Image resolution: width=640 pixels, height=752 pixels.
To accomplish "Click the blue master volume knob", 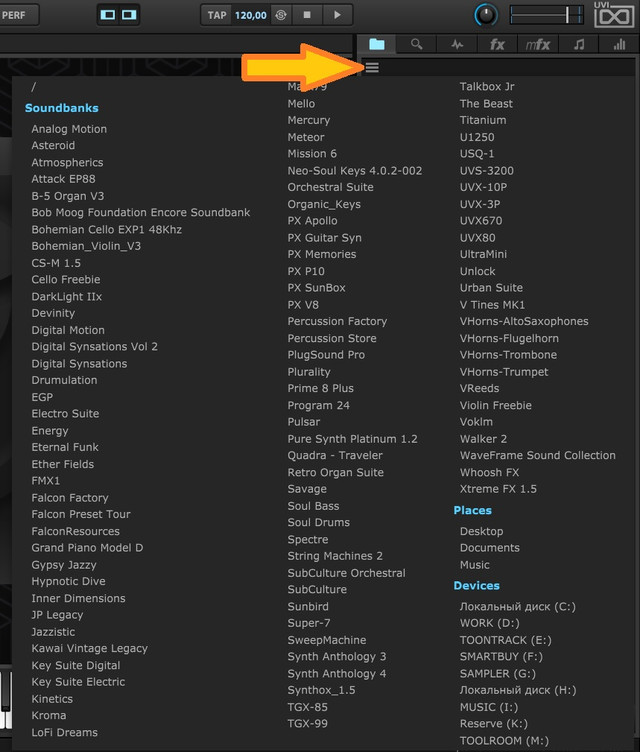I will click(486, 15).
